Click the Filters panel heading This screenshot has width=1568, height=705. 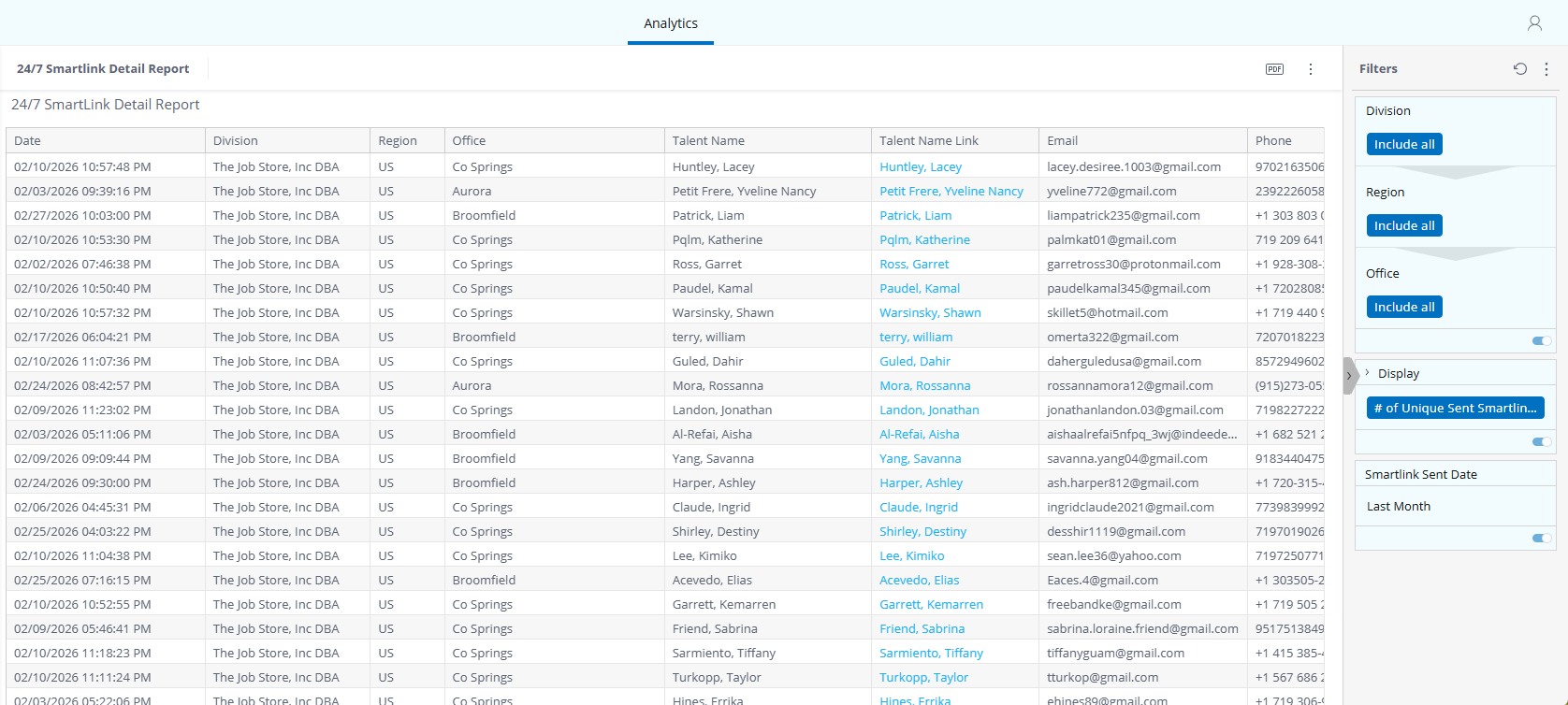click(1378, 68)
